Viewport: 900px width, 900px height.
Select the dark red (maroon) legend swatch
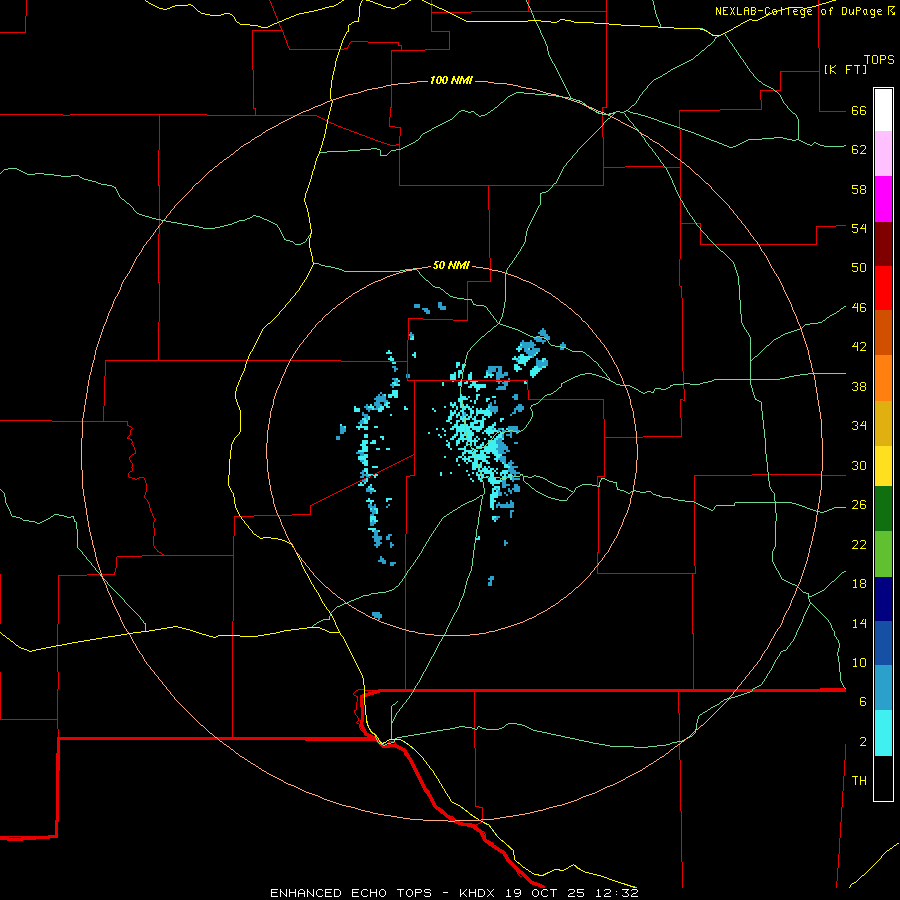pyautogui.click(x=883, y=243)
